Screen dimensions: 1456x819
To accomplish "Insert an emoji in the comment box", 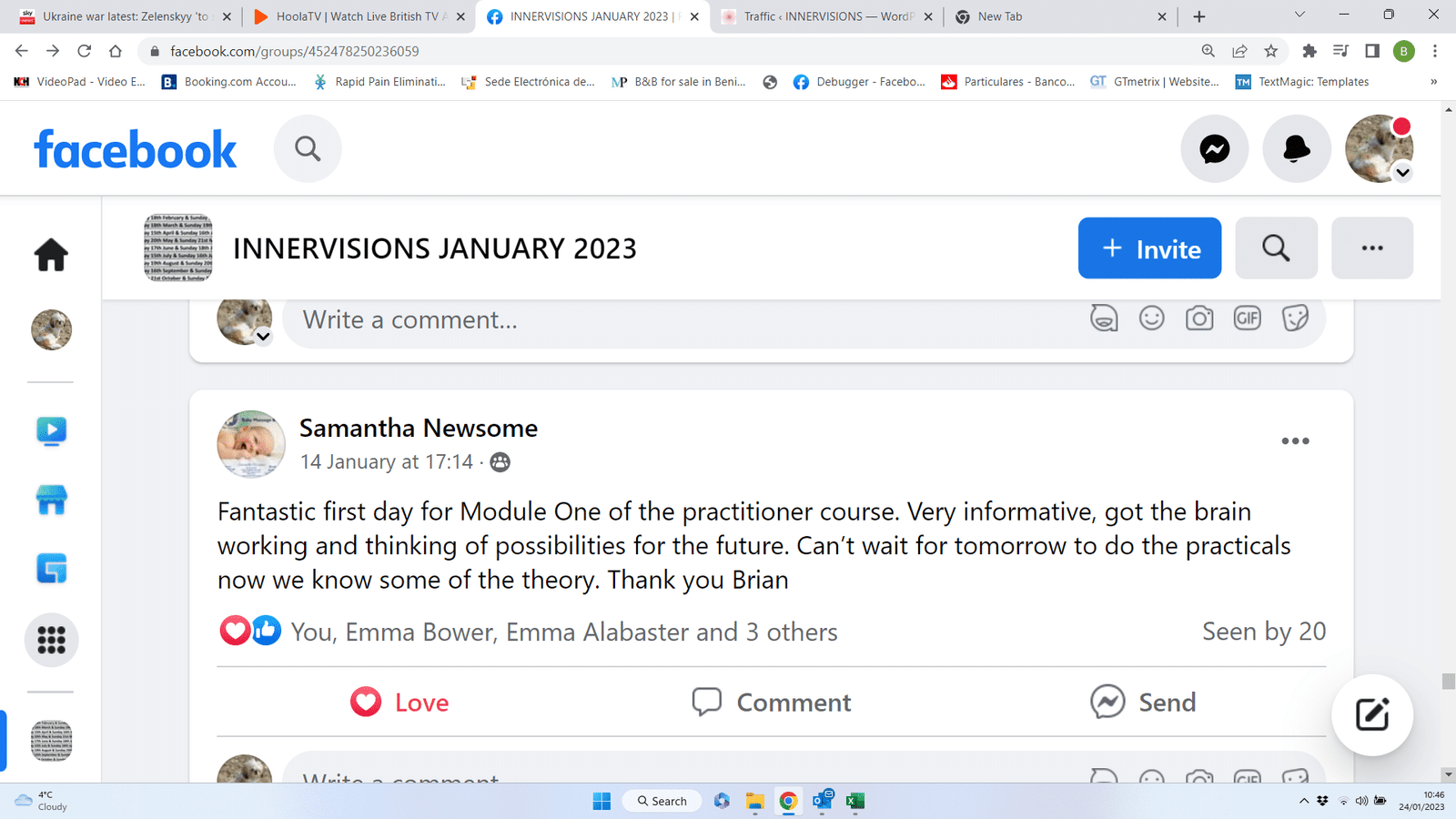I will click(1151, 318).
